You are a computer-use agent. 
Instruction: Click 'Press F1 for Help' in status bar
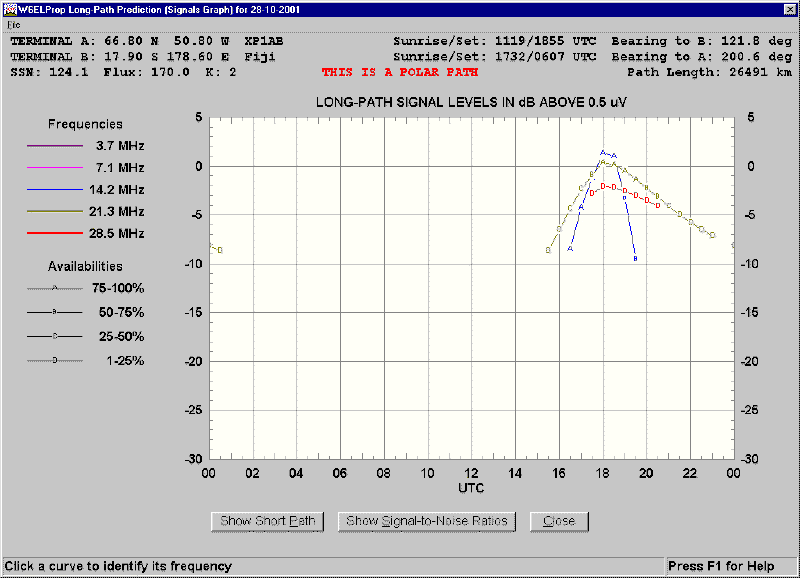721,566
